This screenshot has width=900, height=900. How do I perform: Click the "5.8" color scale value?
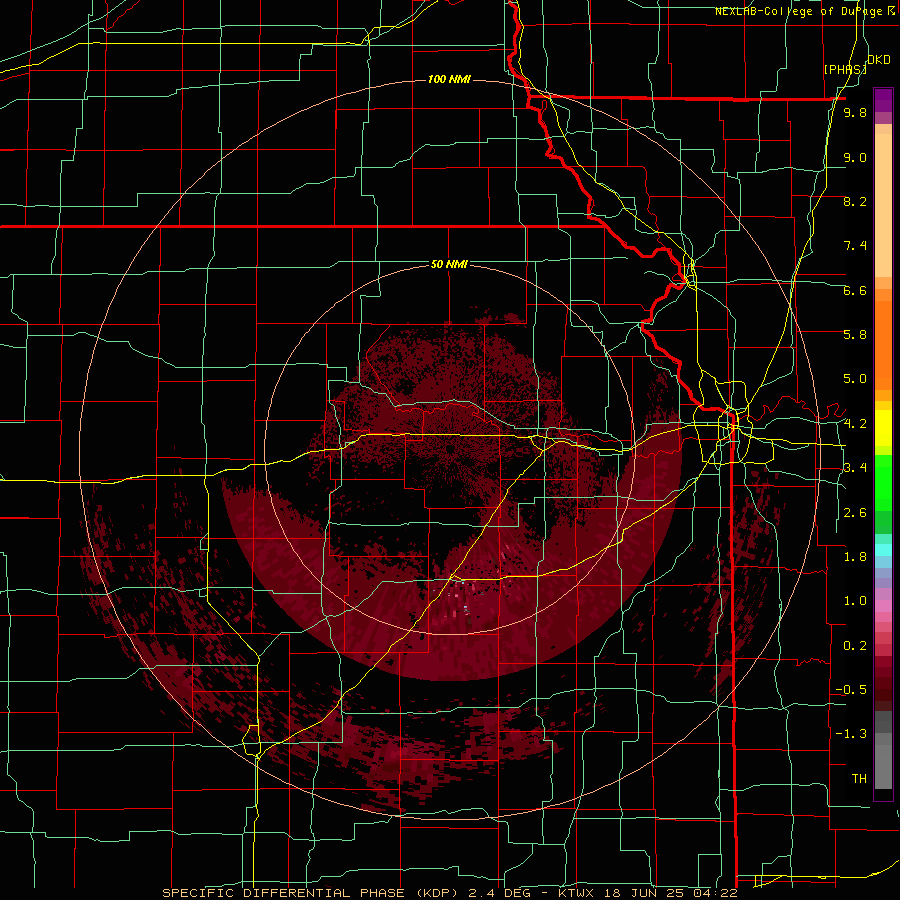(x=855, y=335)
